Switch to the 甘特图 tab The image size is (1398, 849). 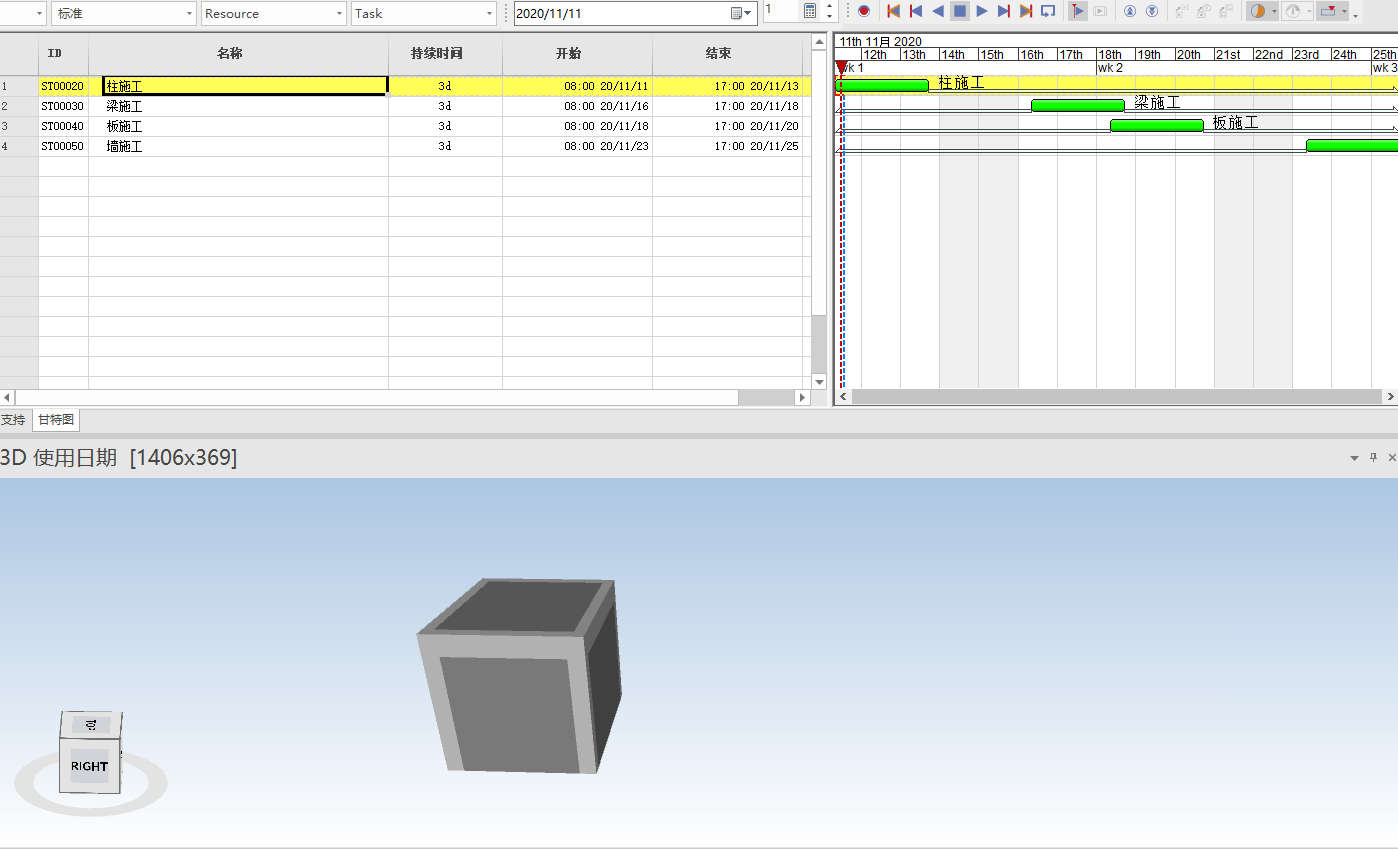(56, 420)
